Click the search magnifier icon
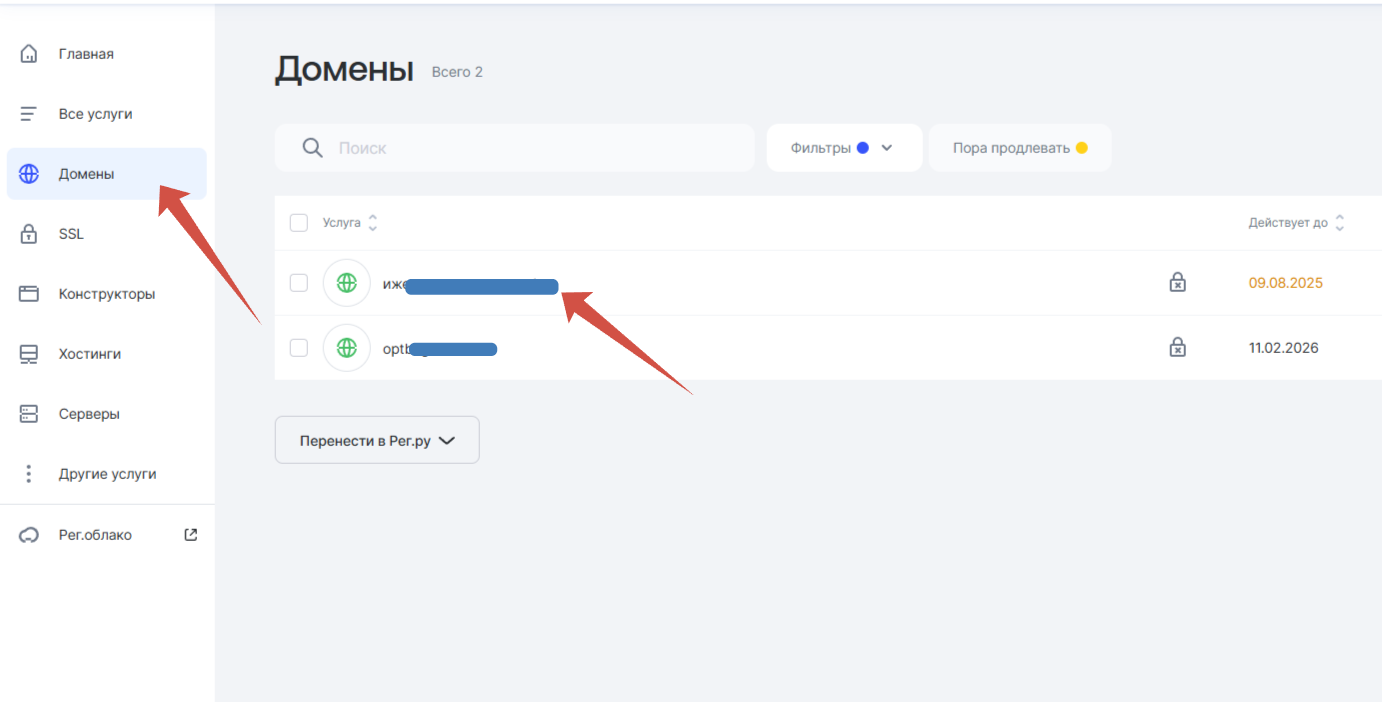This screenshot has height=702, width=1382. (312, 148)
